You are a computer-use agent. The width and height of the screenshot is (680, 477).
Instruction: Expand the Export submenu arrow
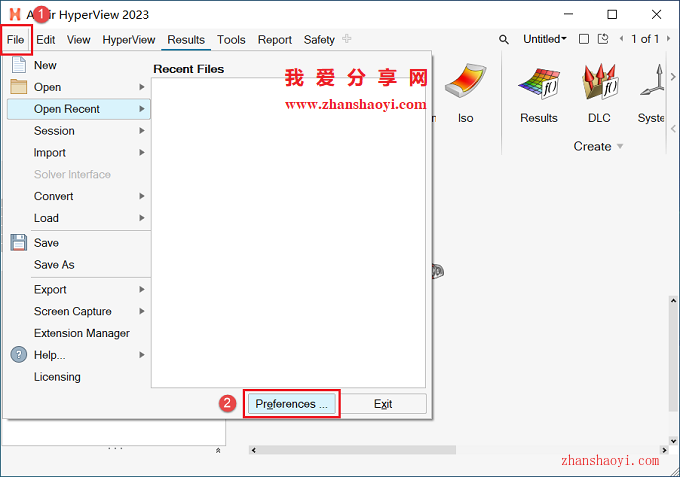[142, 289]
